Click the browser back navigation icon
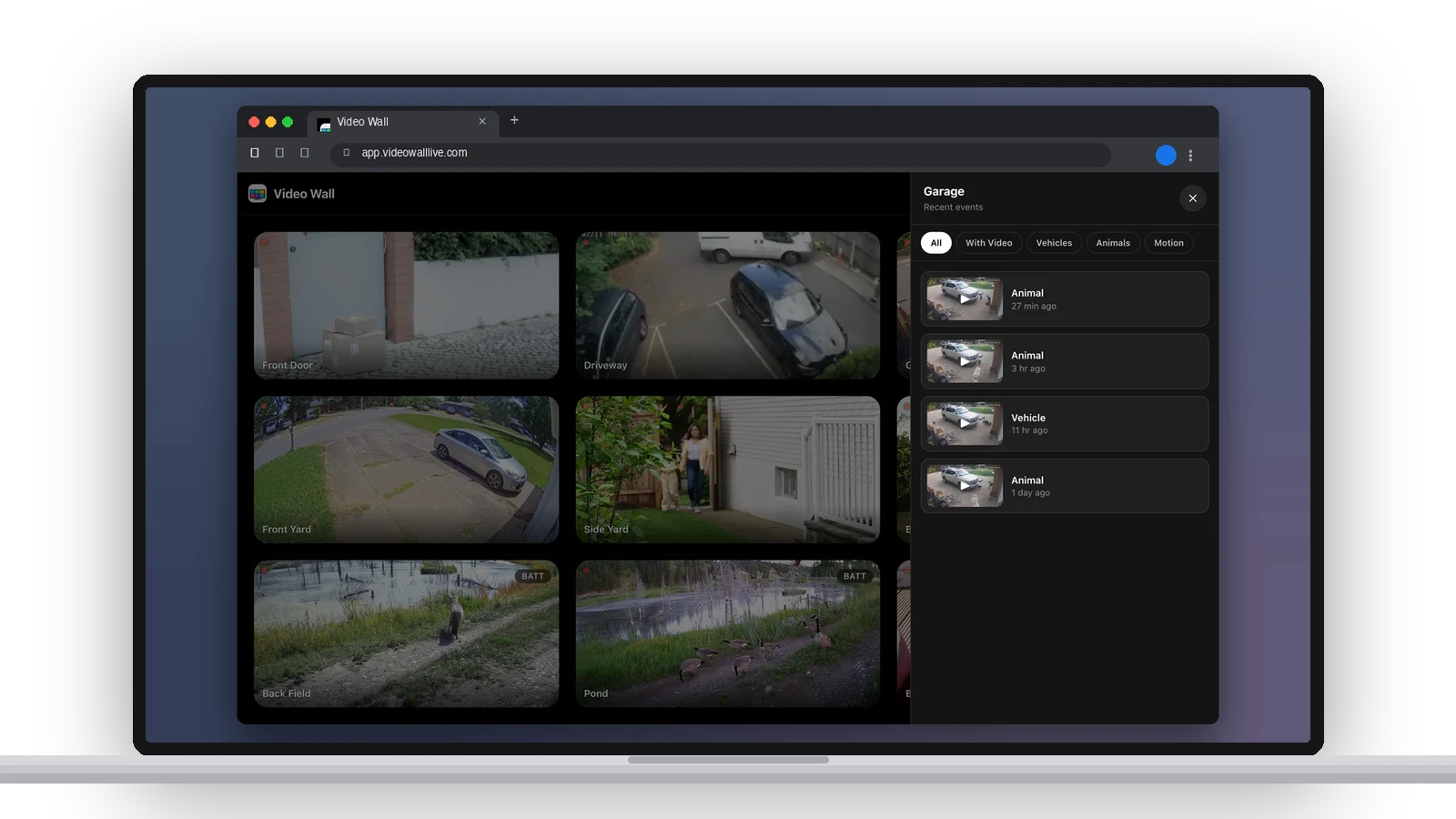Viewport: 1456px width, 819px height. (255, 153)
